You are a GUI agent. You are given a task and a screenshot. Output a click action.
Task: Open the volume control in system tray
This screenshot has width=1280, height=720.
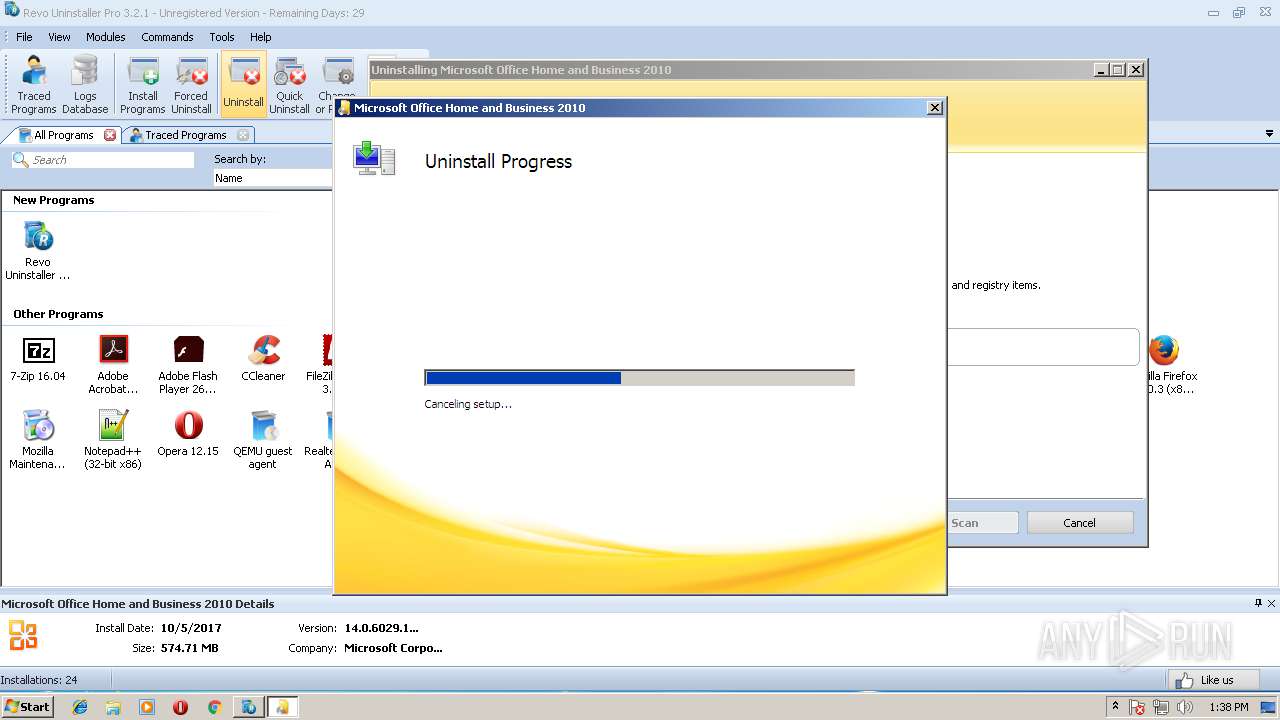pyautogui.click(x=1185, y=707)
